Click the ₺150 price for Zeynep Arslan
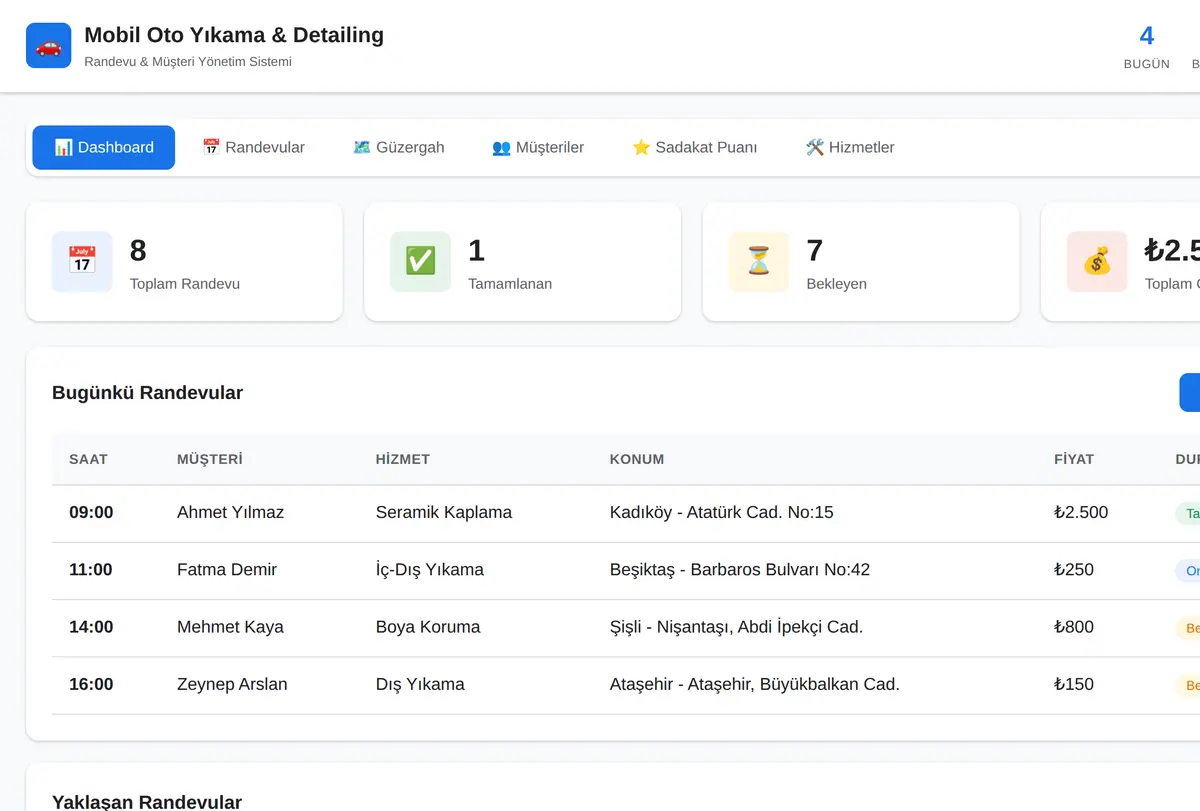The height and width of the screenshot is (811, 1200). [1074, 685]
